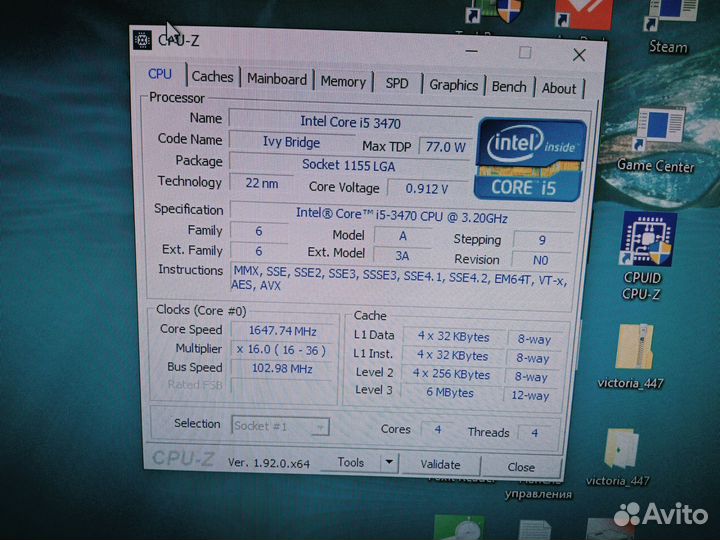Switch to the Bench tab

click(x=509, y=87)
